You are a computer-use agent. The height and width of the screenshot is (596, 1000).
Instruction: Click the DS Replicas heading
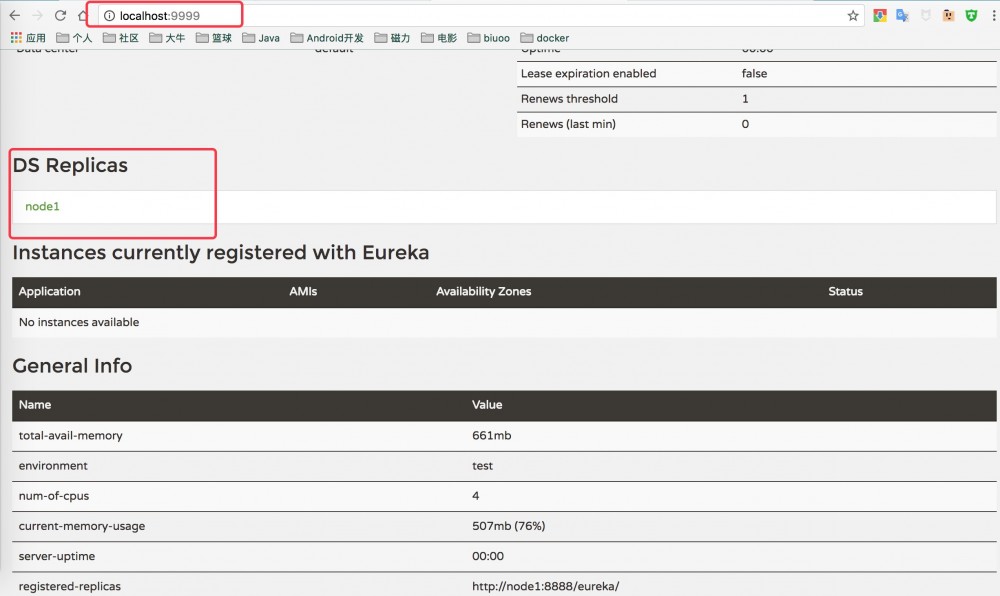(x=70, y=165)
